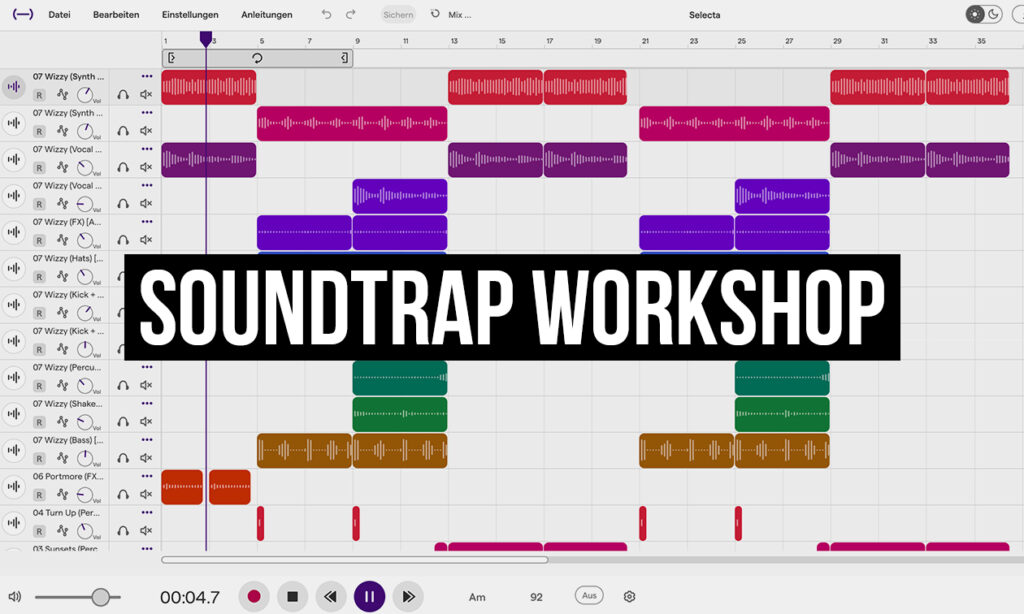1024x614 pixels.
Task: Click the purple playhead marker
Action: coord(206,39)
